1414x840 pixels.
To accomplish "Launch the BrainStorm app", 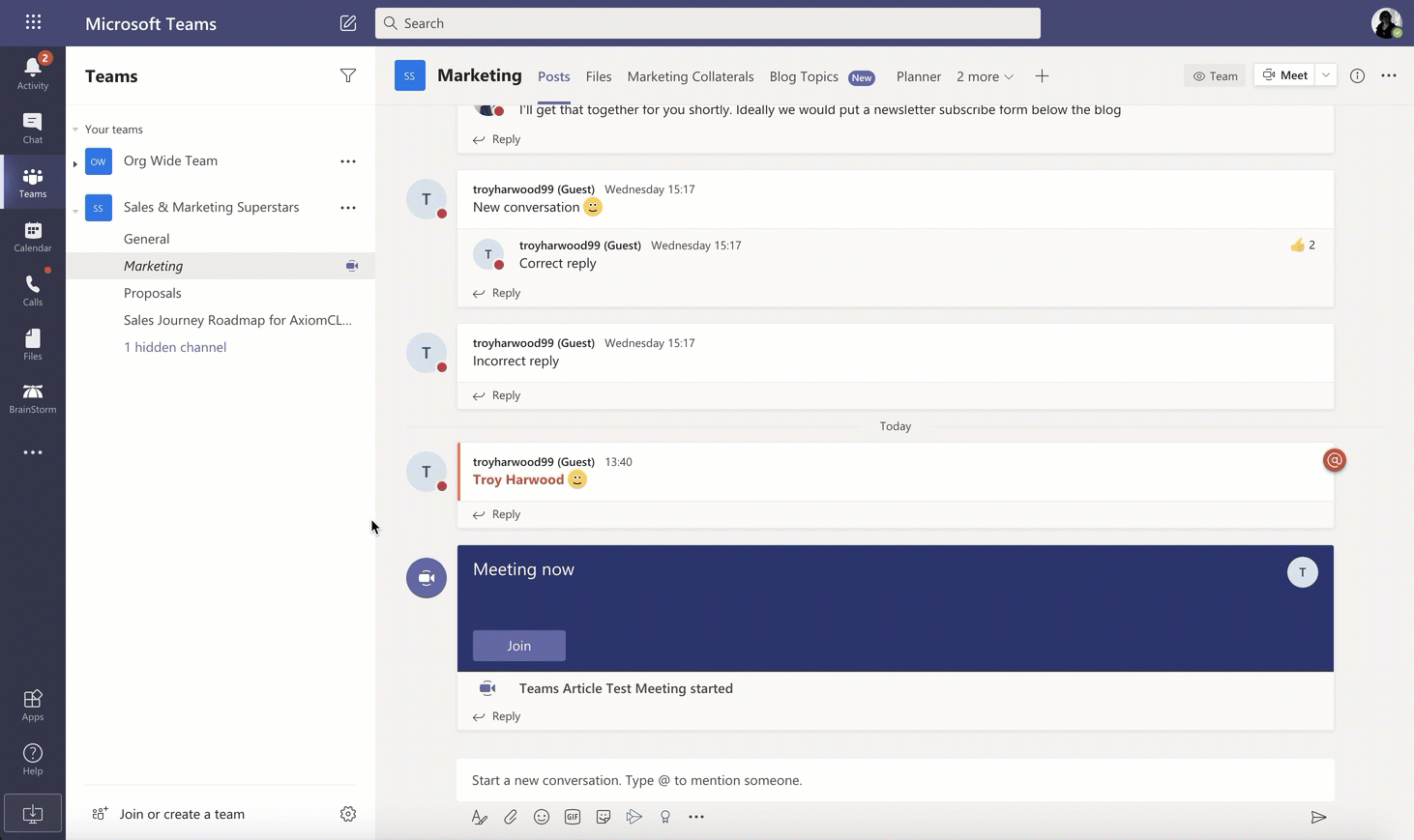I will [x=33, y=398].
